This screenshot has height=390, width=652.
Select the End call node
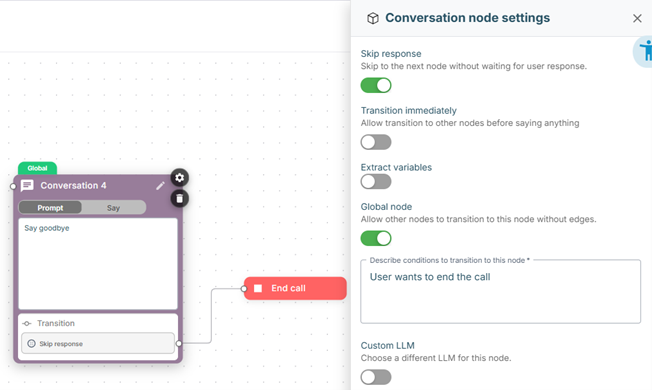click(x=295, y=288)
